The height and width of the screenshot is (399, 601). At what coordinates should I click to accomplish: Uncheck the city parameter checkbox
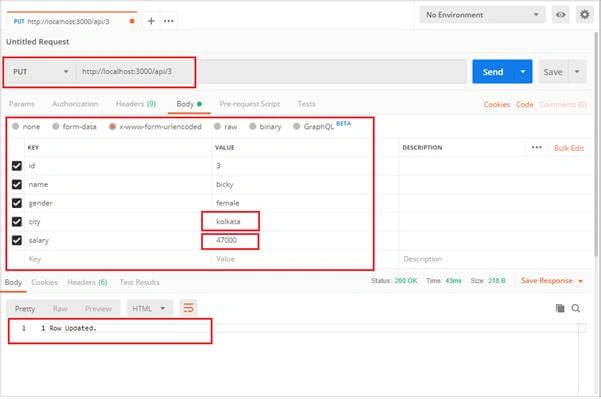click(17, 222)
